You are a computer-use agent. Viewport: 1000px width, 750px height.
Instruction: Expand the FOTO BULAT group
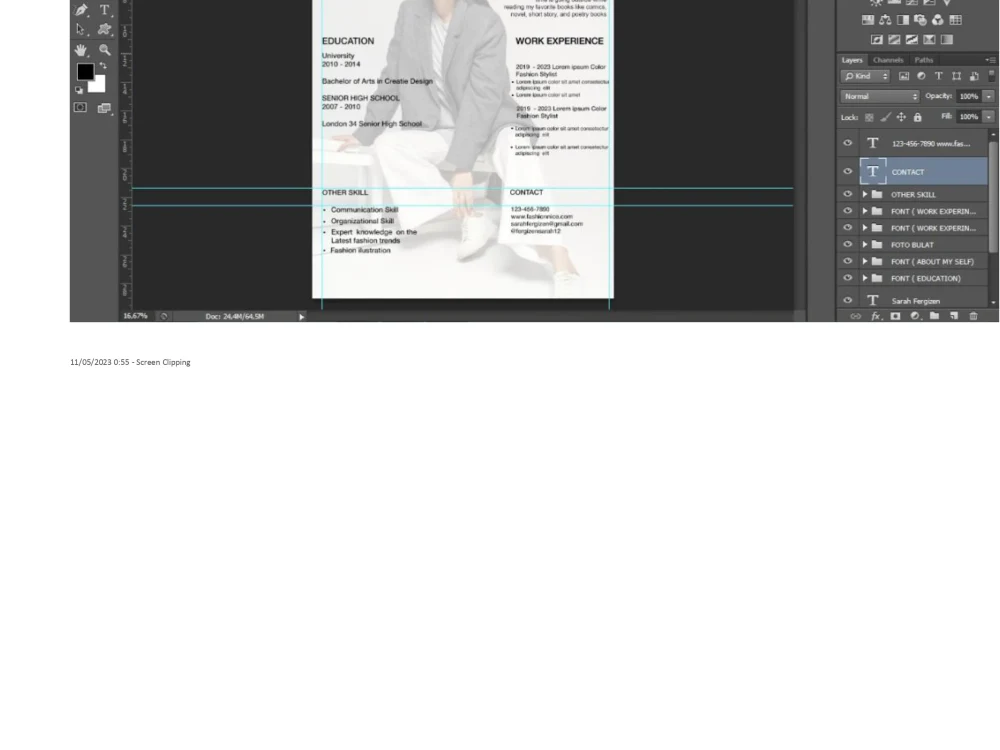865,244
